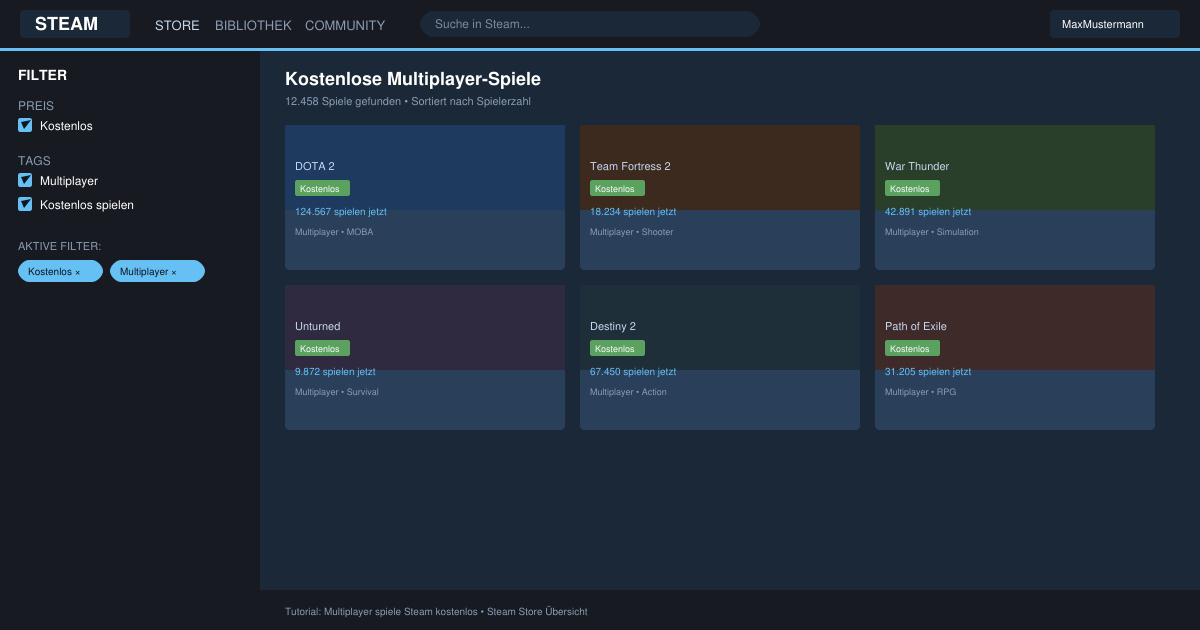1200x630 pixels.
Task: Click '124.567 spielen jetzt' player count
Action: [341, 212]
